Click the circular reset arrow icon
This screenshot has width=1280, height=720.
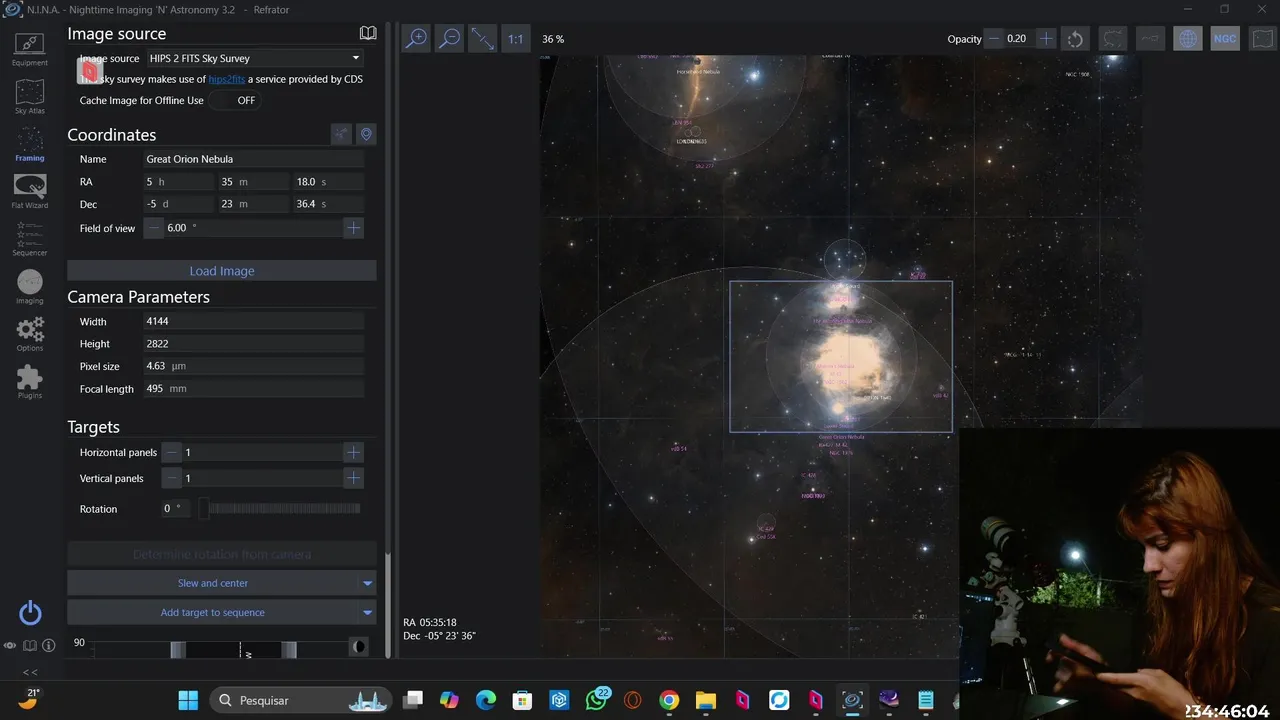pyautogui.click(x=1075, y=39)
